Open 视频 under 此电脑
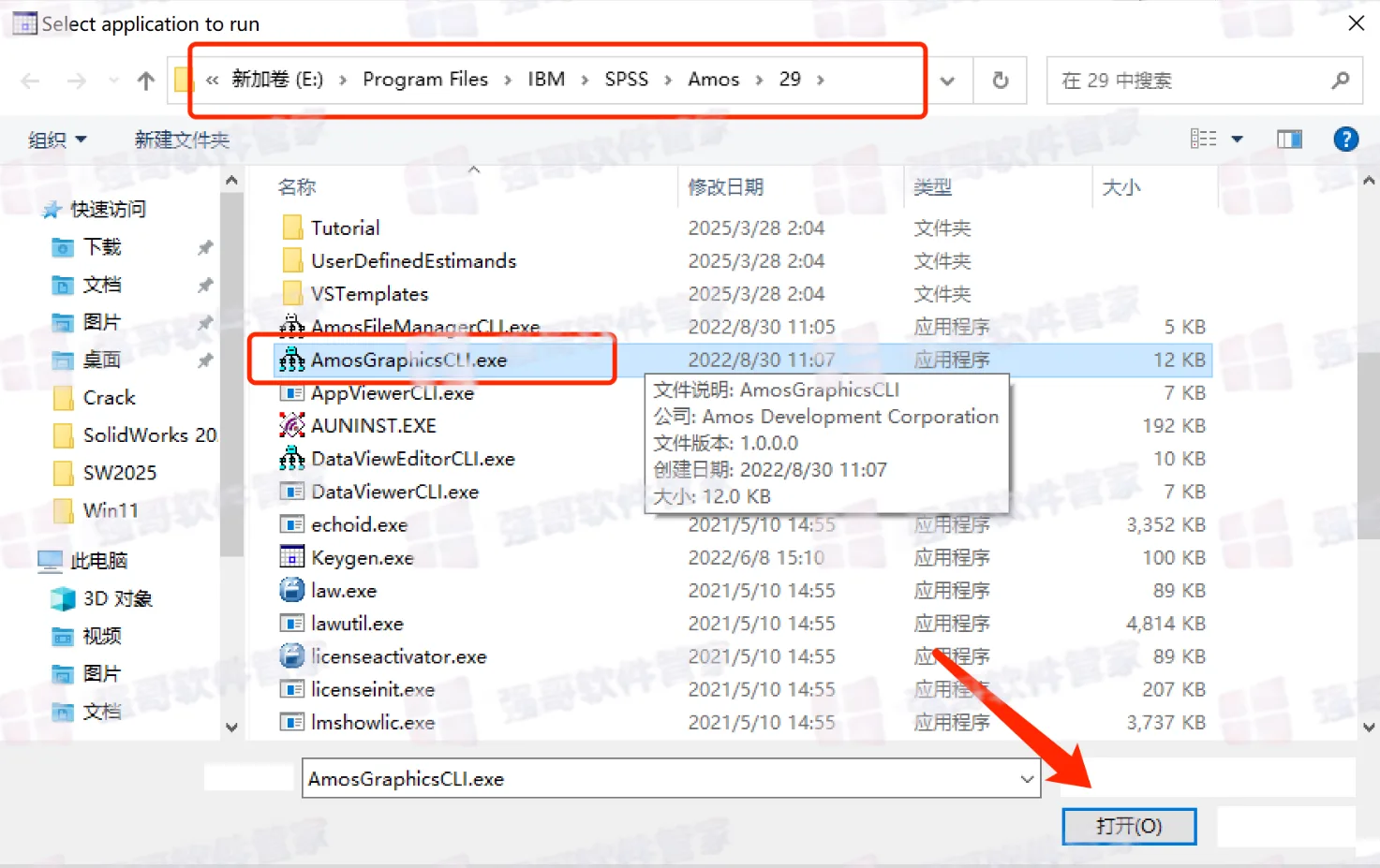 87,637
